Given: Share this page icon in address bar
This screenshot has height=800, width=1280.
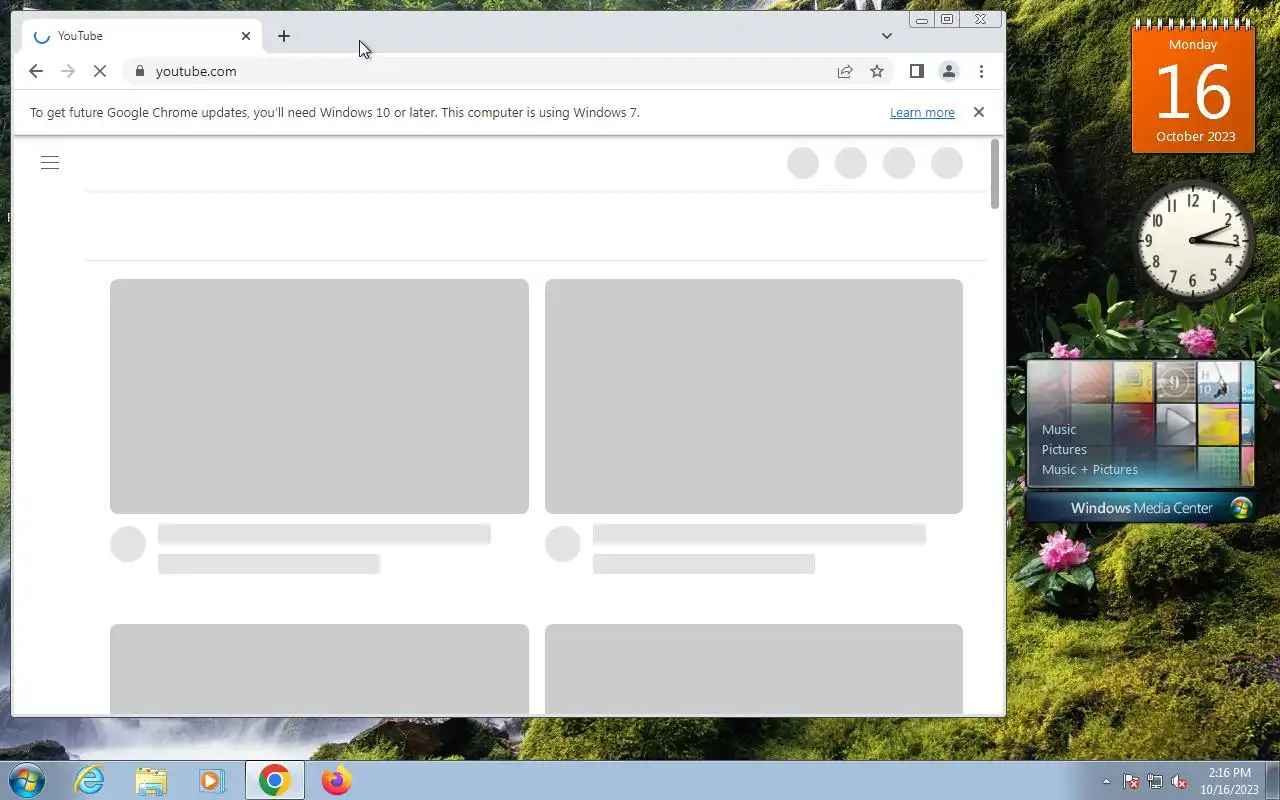Looking at the screenshot, I should [x=845, y=71].
